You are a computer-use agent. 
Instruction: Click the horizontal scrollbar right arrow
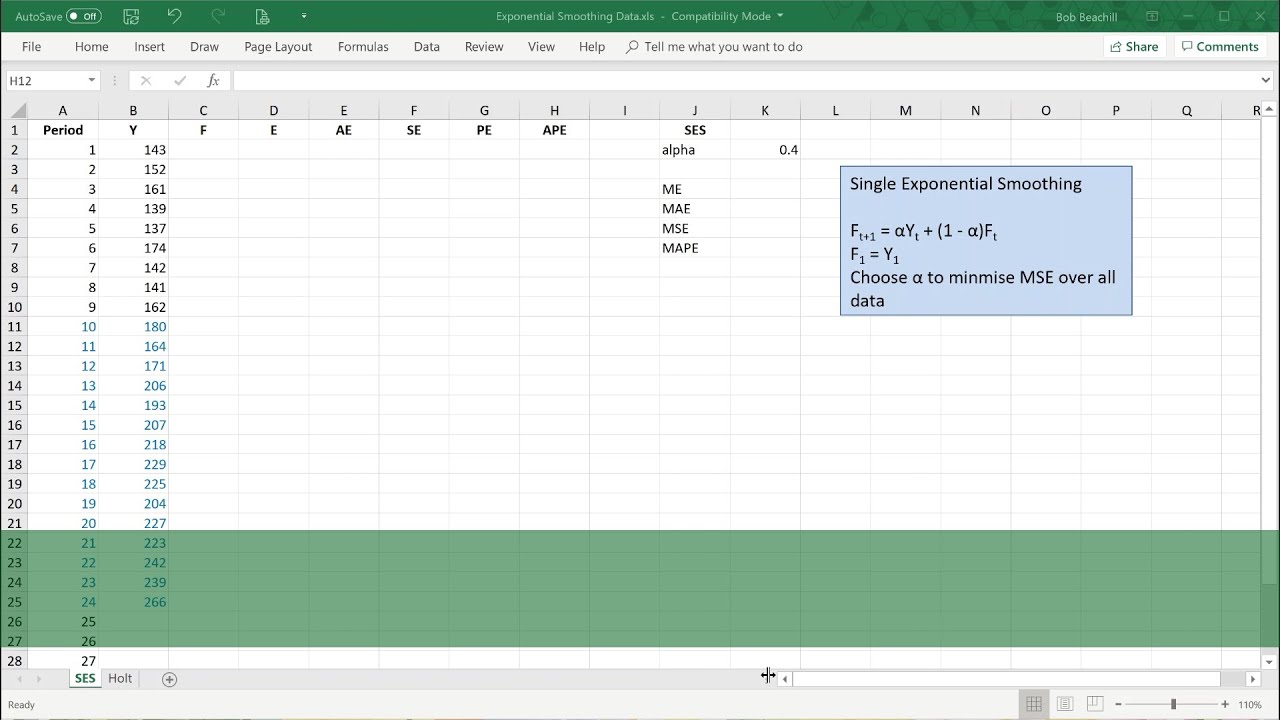1252,679
